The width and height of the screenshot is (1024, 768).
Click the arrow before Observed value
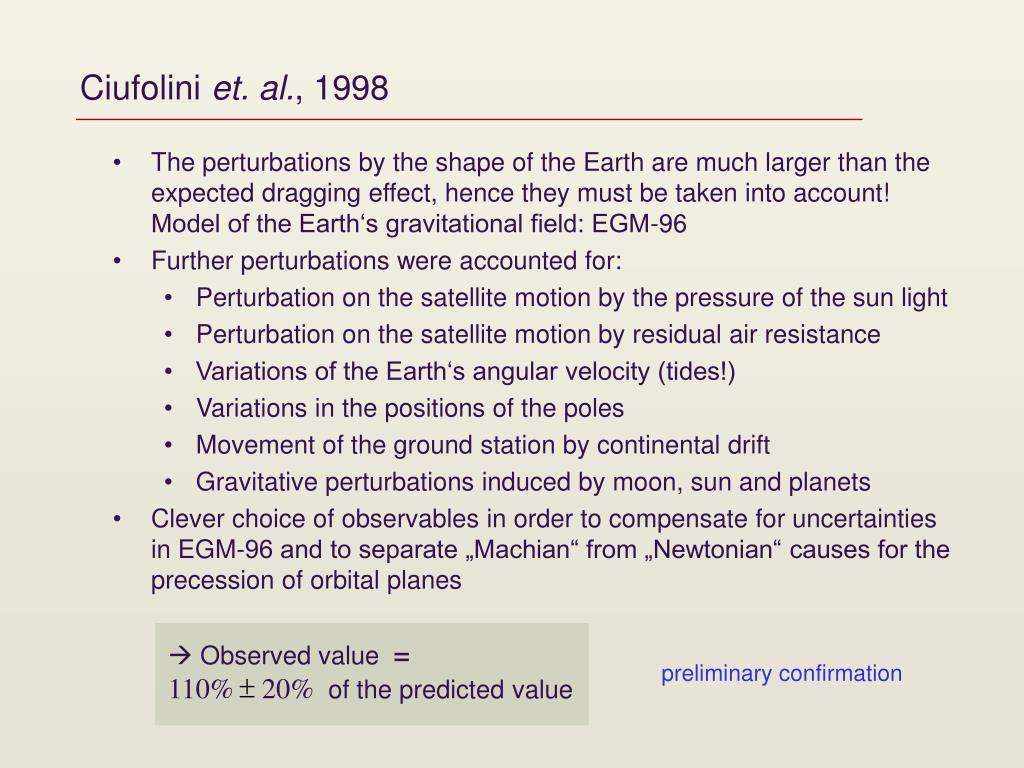pos(180,655)
